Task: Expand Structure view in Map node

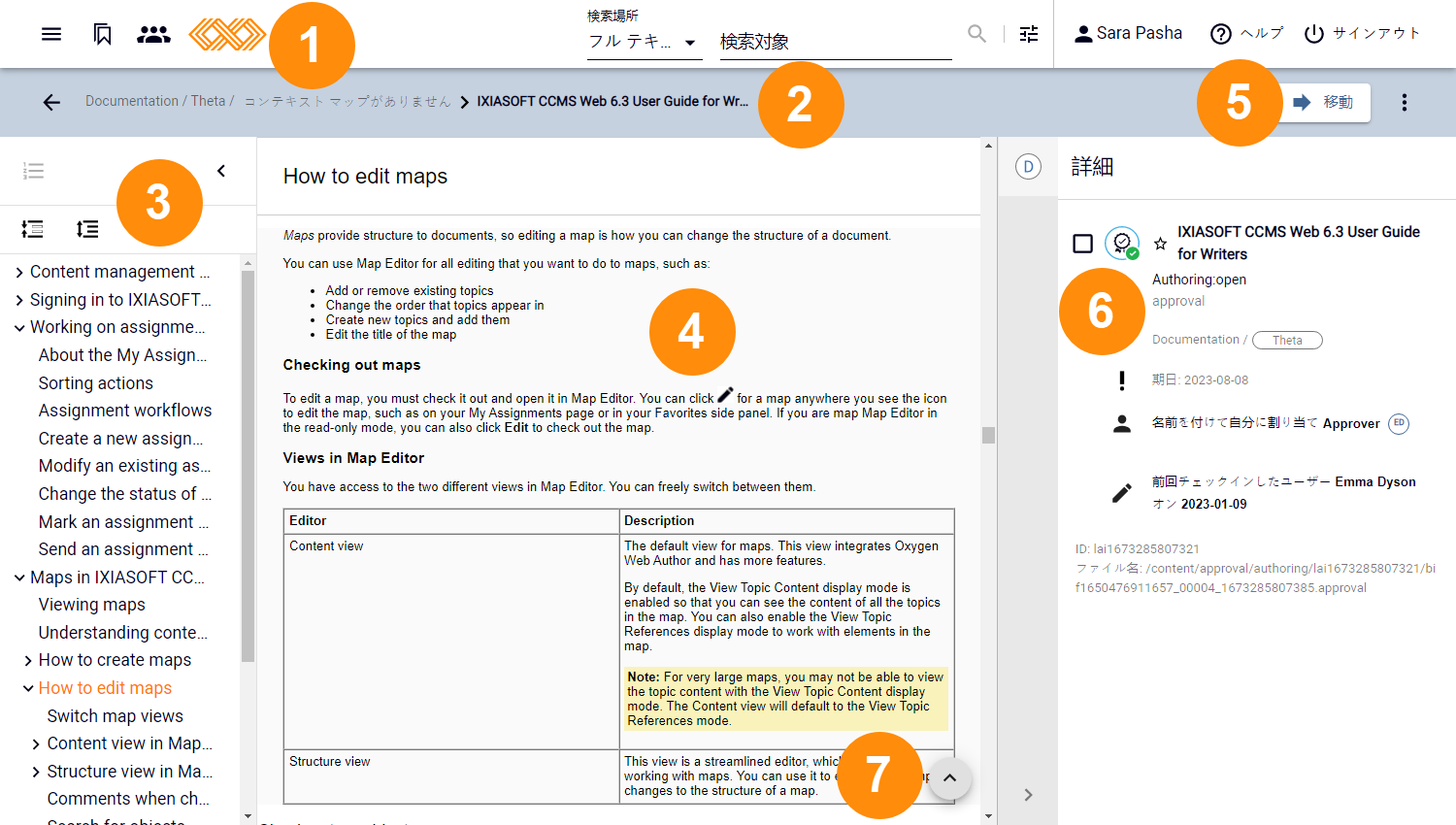Action: click(x=37, y=772)
